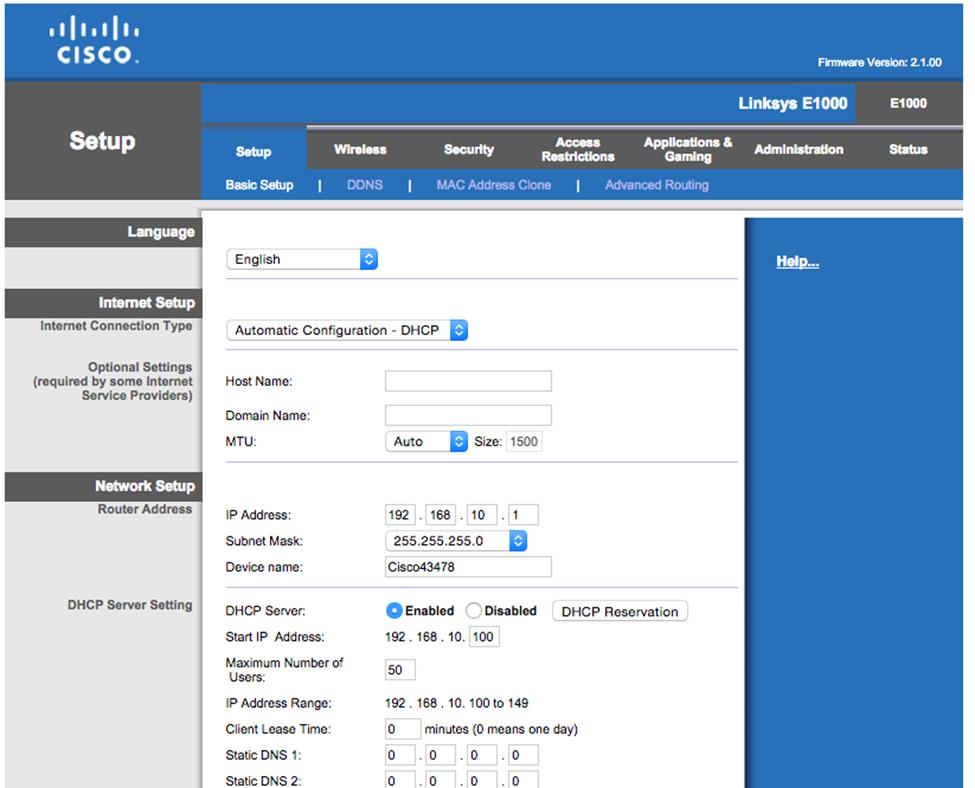
Task: Open the Applications & Gaming tab
Action: tap(688, 149)
